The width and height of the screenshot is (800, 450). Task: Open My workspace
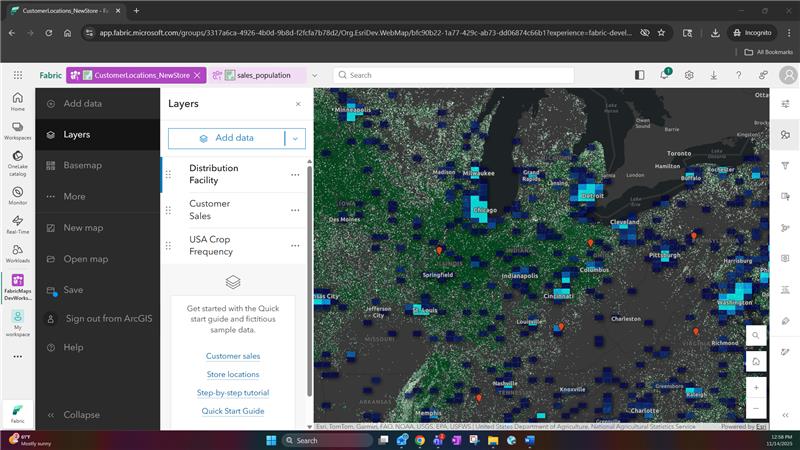tap(17, 323)
